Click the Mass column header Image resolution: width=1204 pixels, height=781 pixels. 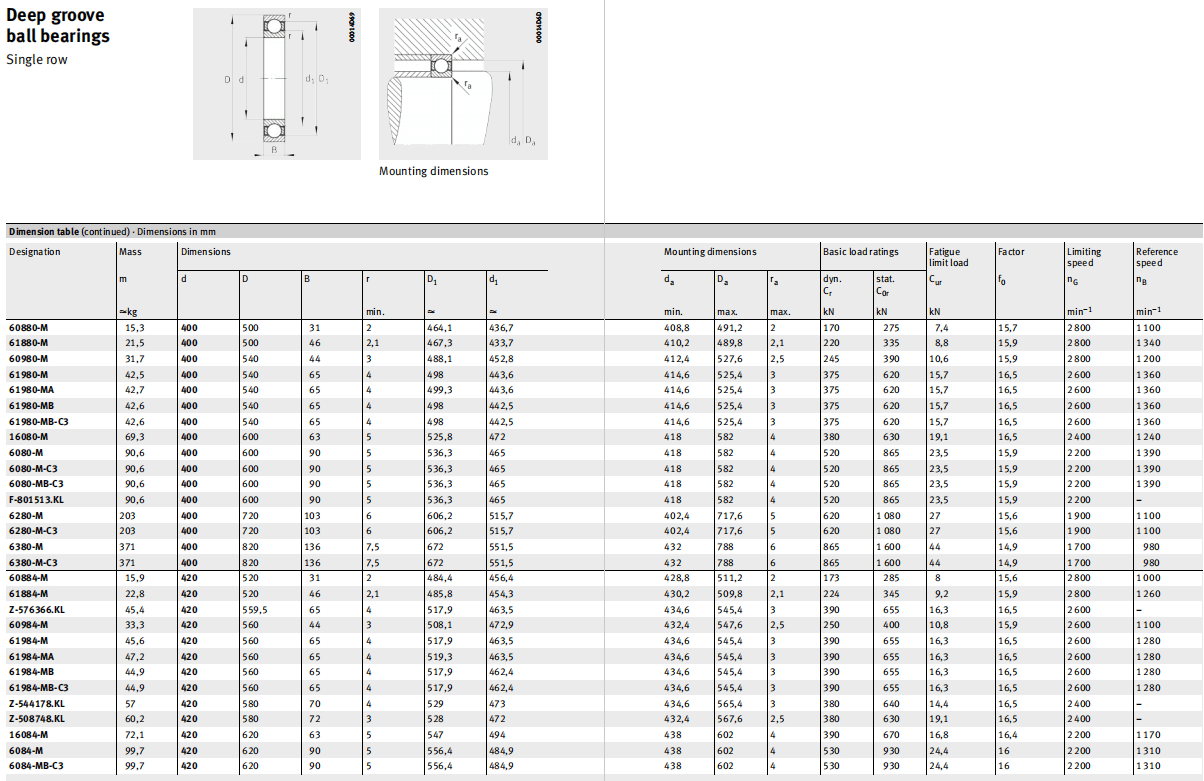click(x=131, y=252)
